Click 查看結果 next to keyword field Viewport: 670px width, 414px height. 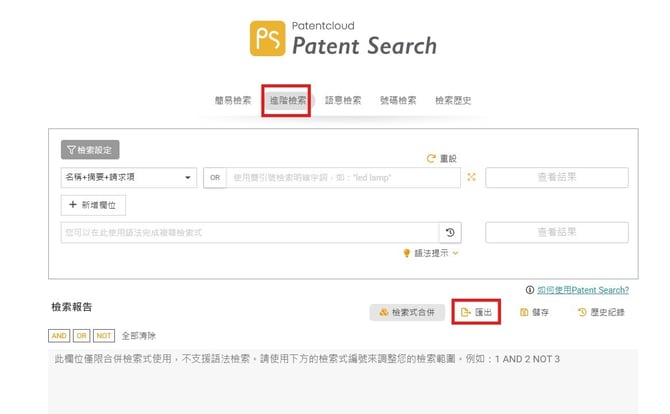point(557,177)
